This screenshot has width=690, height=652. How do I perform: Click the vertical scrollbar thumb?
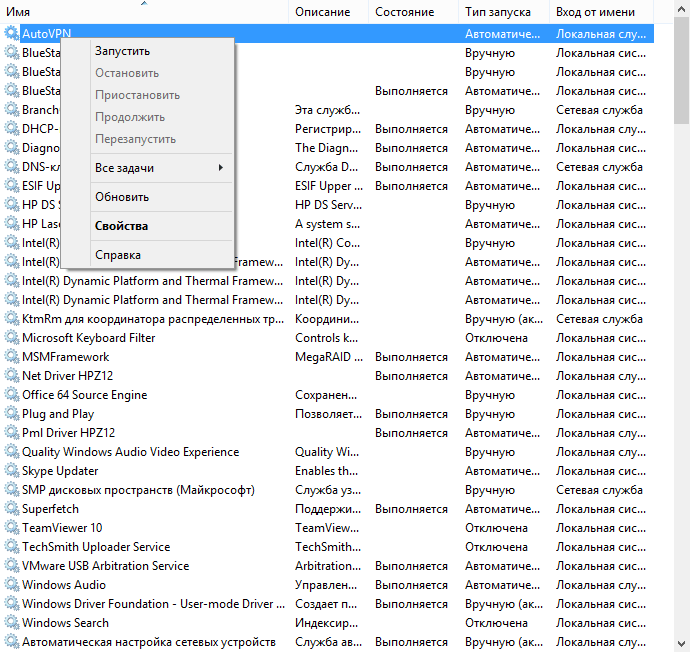pyautogui.click(x=682, y=71)
